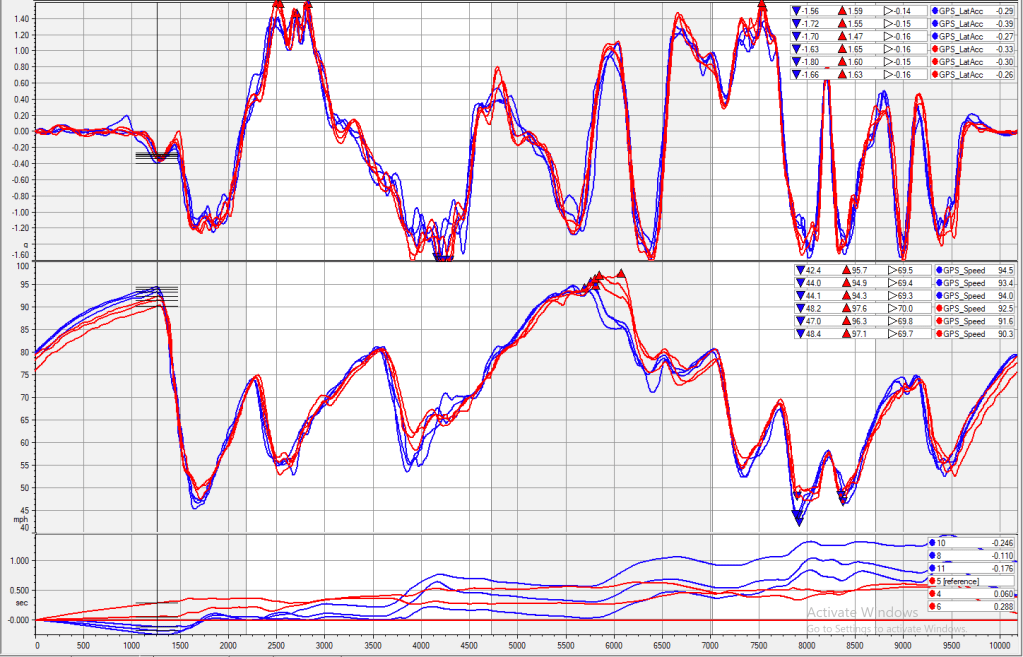Click blue circle marker beside lap 10
1023x657 pixels.
click(933, 542)
